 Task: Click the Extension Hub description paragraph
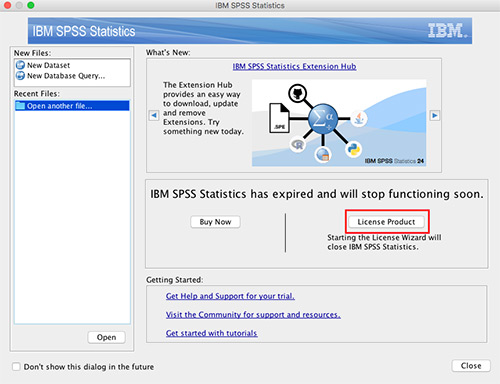tap(203, 108)
